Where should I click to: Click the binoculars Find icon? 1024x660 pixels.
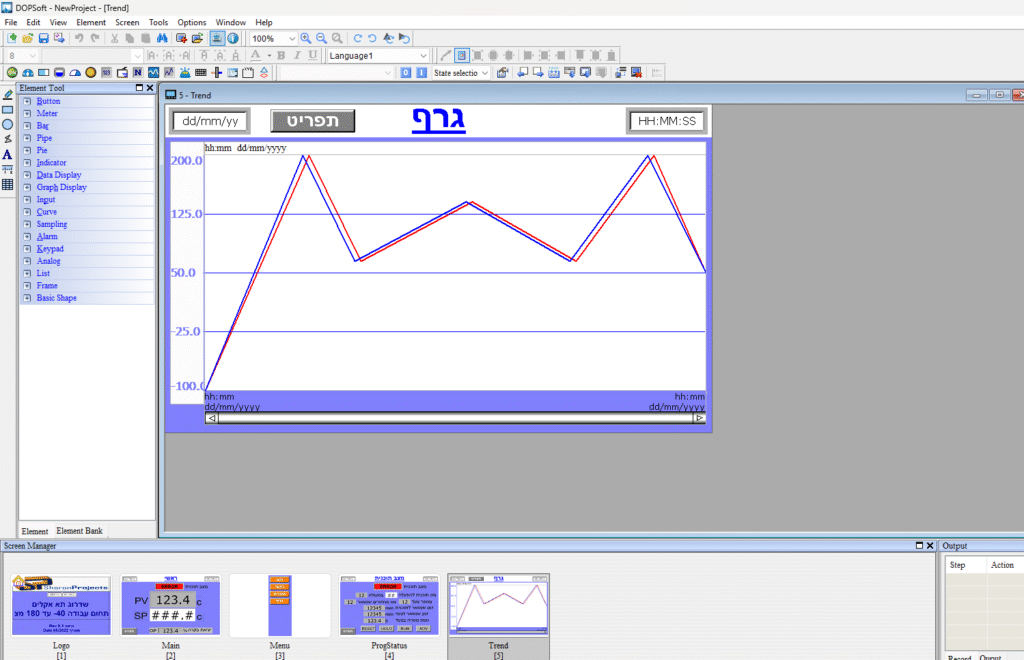pyautogui.click(x=161, y=38)
